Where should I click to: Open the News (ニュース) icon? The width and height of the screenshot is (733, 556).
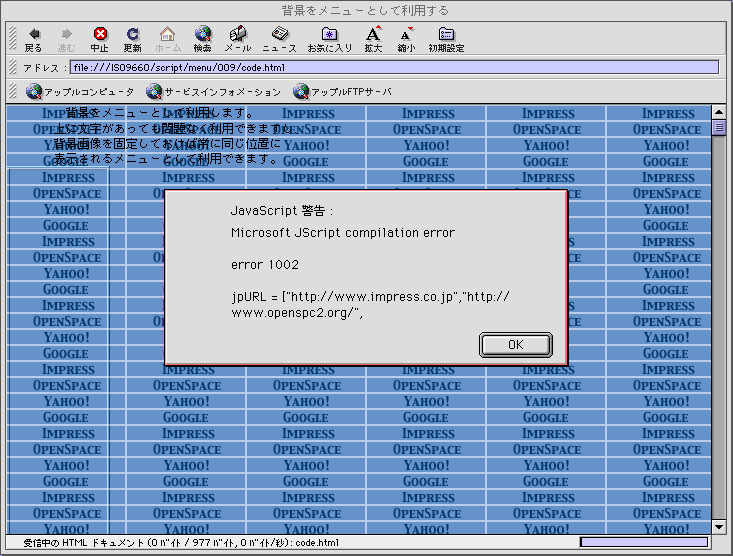point(279,39)
